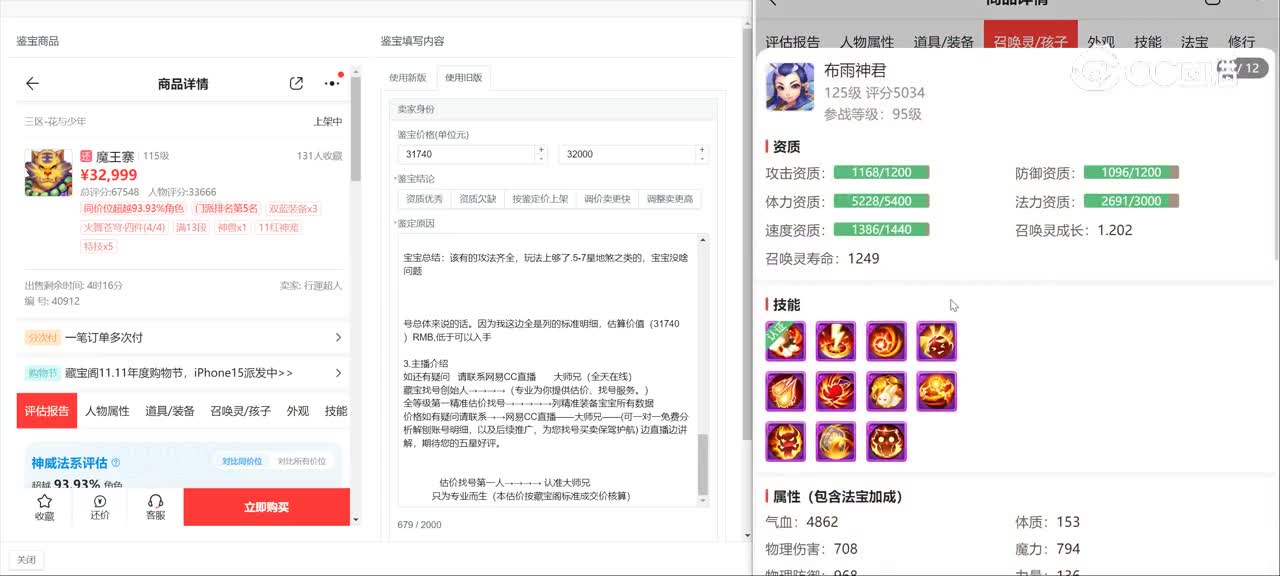This screenshot has width=1280, height=576.
Task: Open 法宝 tab in right panel
Action: click(1195, 42)
